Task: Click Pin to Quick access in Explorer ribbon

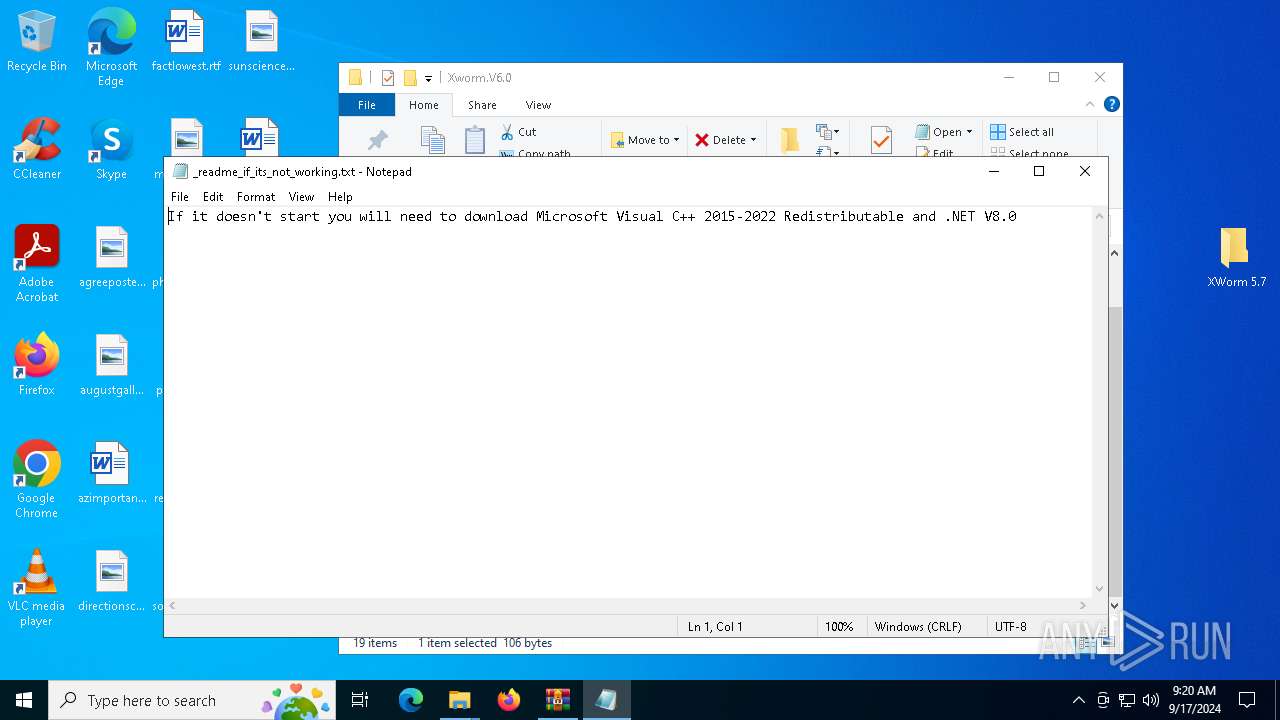Action: (x=378, y=140)
